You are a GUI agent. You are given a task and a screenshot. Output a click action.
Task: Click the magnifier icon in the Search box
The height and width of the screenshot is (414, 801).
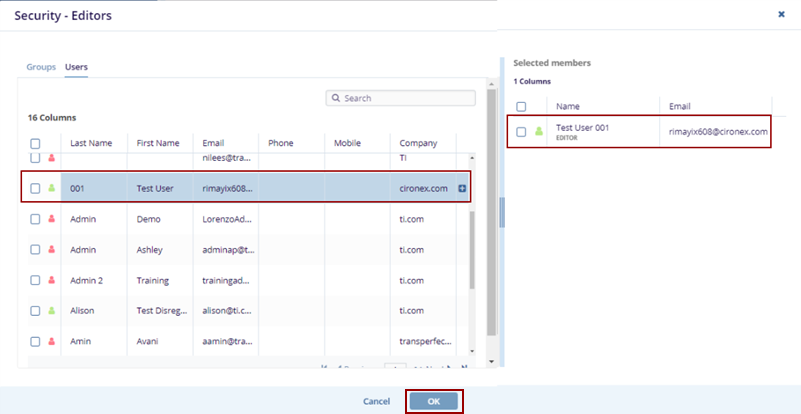[336, 98]
